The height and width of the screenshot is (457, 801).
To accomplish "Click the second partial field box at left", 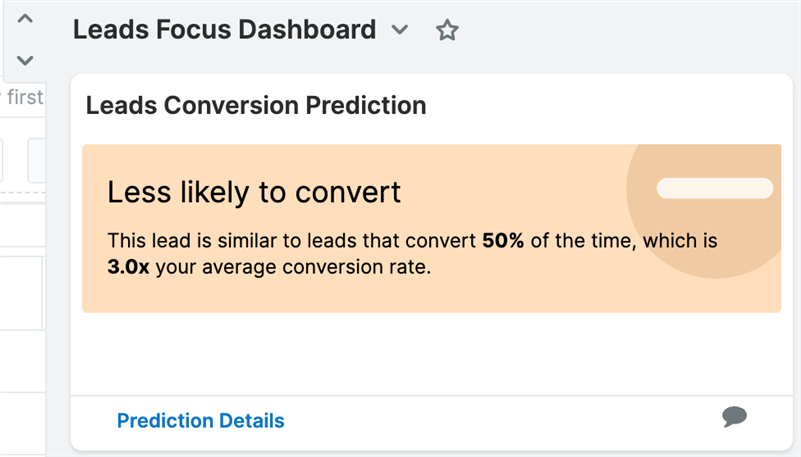I will click(38, 160).
